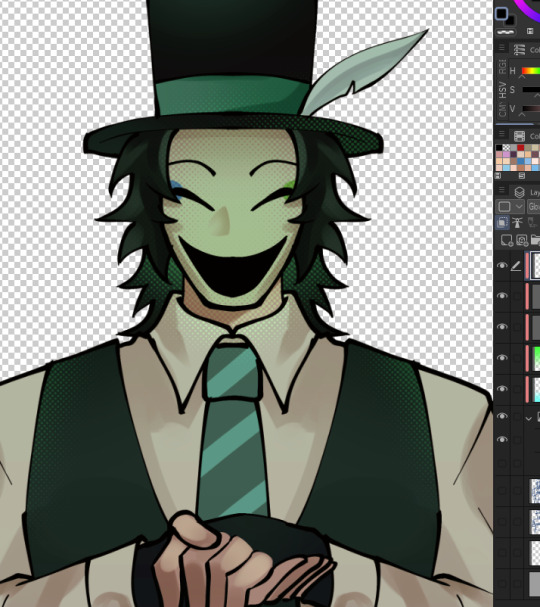Screen dimensions: 540x607
Task: Select the top selected layer thumbnail
Action: 535,265
